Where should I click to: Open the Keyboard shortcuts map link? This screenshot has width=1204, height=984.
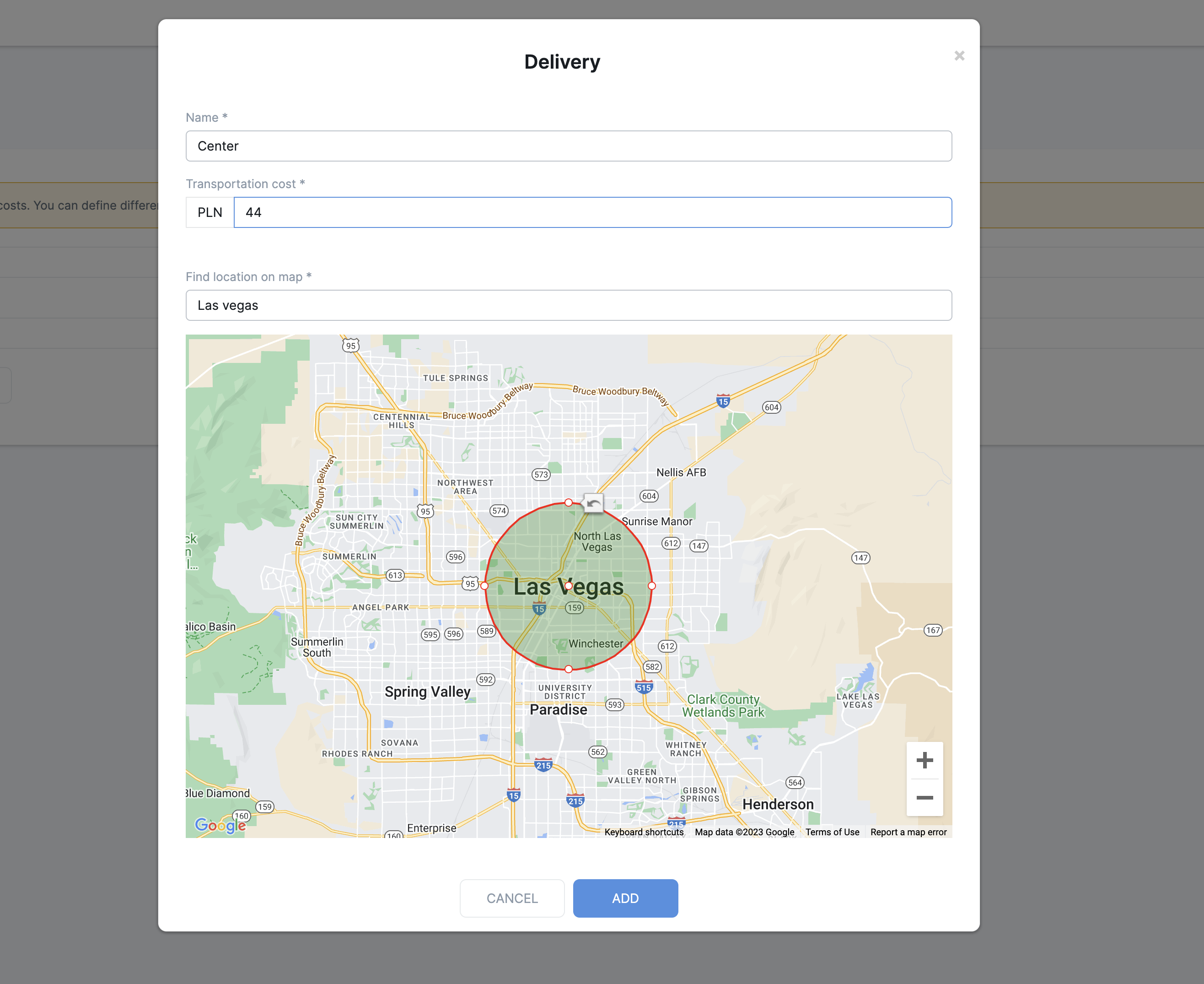pyautogui.click(x=644, y=832)
